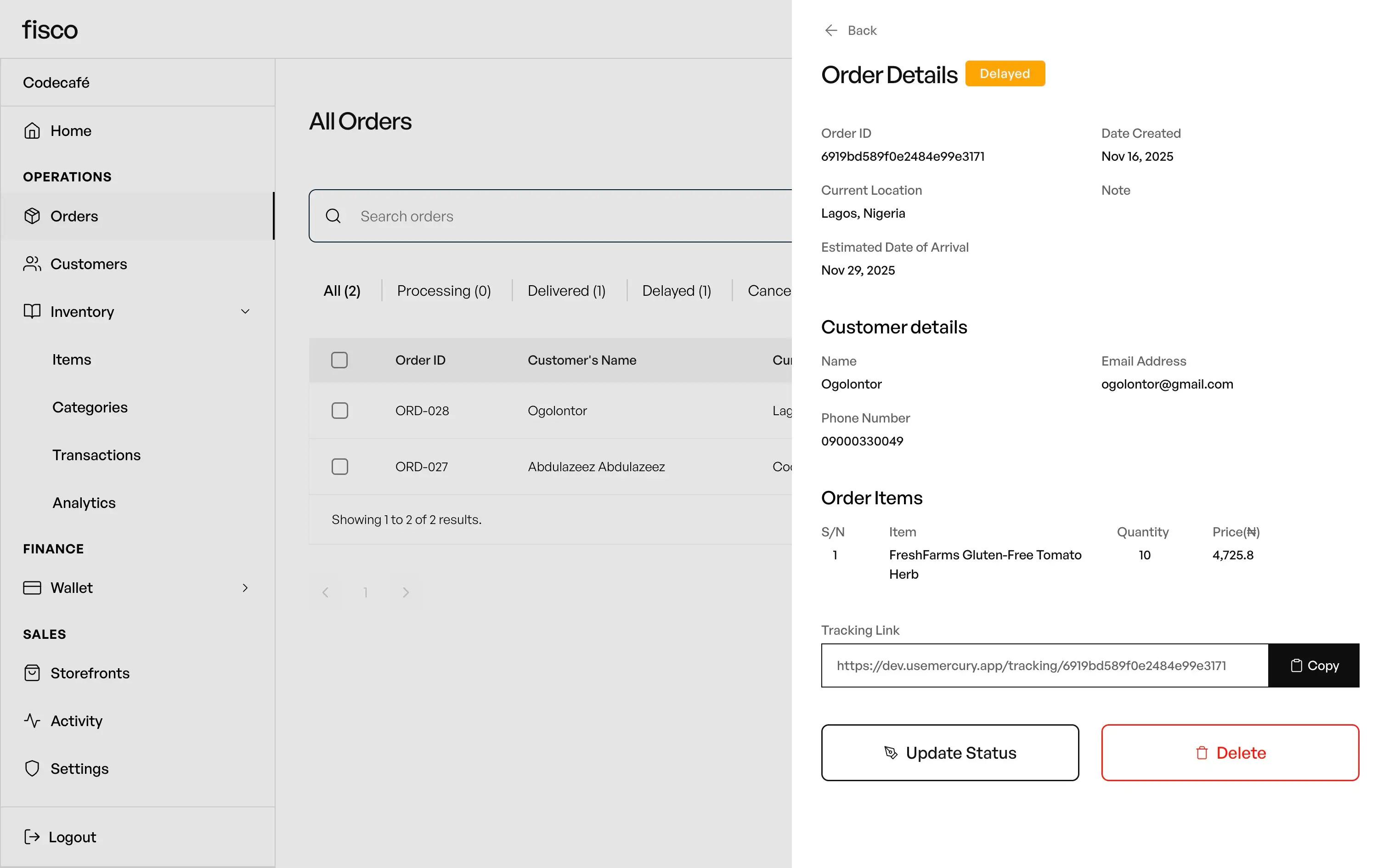Viewport: 1389px width, 868px height.
Task: Switch to the Delayed (1) tab
Action: pos(677,290)
